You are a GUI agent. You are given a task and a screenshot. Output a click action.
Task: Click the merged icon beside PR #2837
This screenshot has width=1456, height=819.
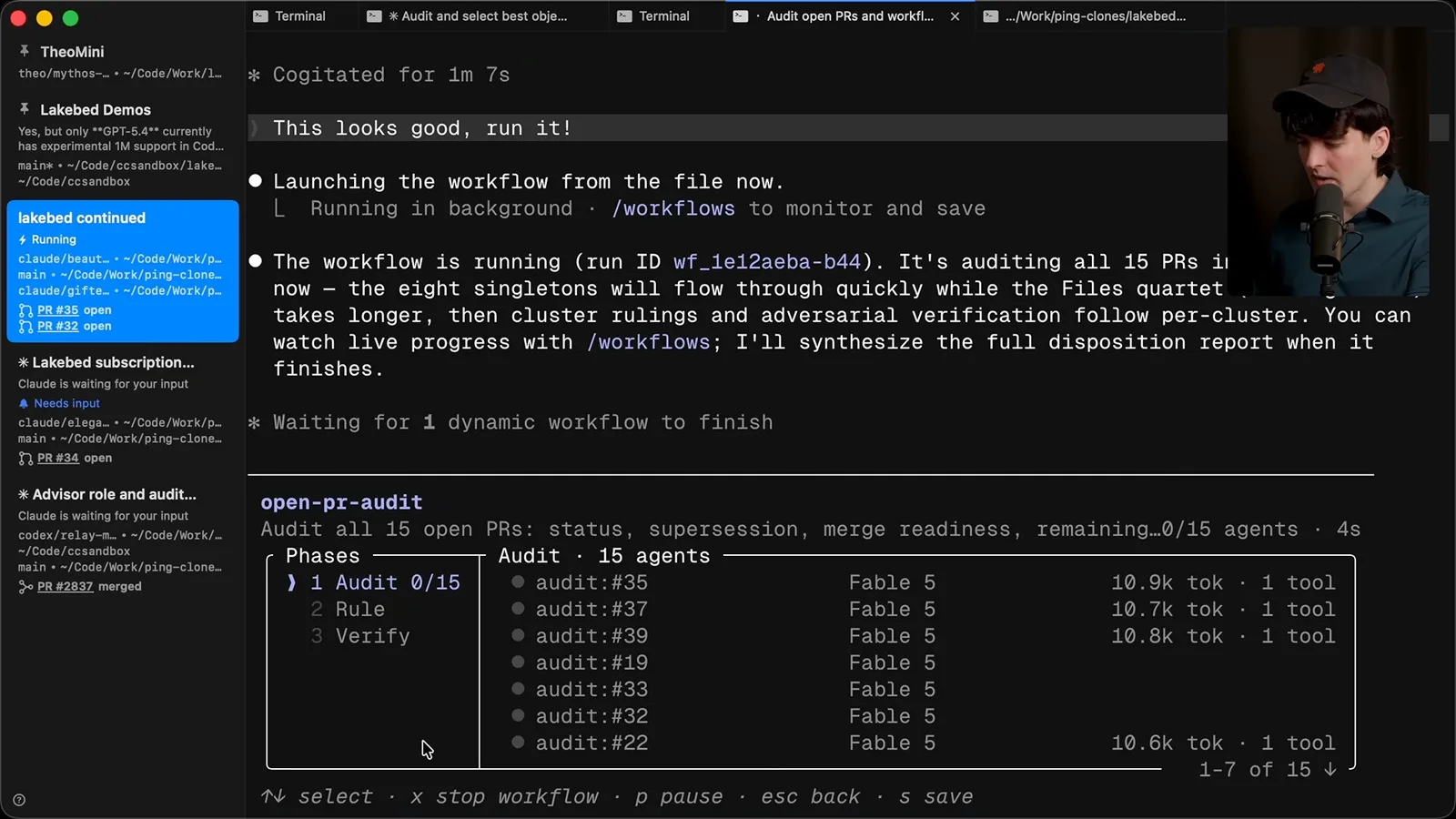tap(25, 587)
